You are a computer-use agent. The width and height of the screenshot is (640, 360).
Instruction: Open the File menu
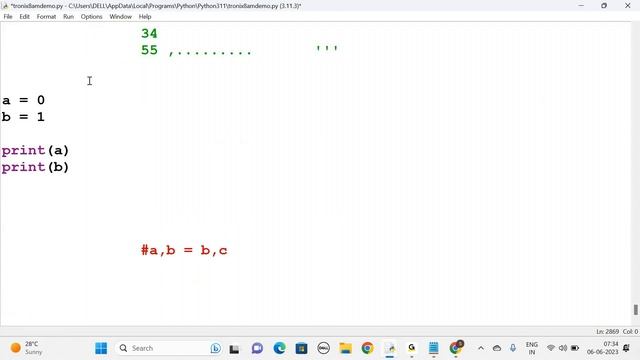(8, 17)
